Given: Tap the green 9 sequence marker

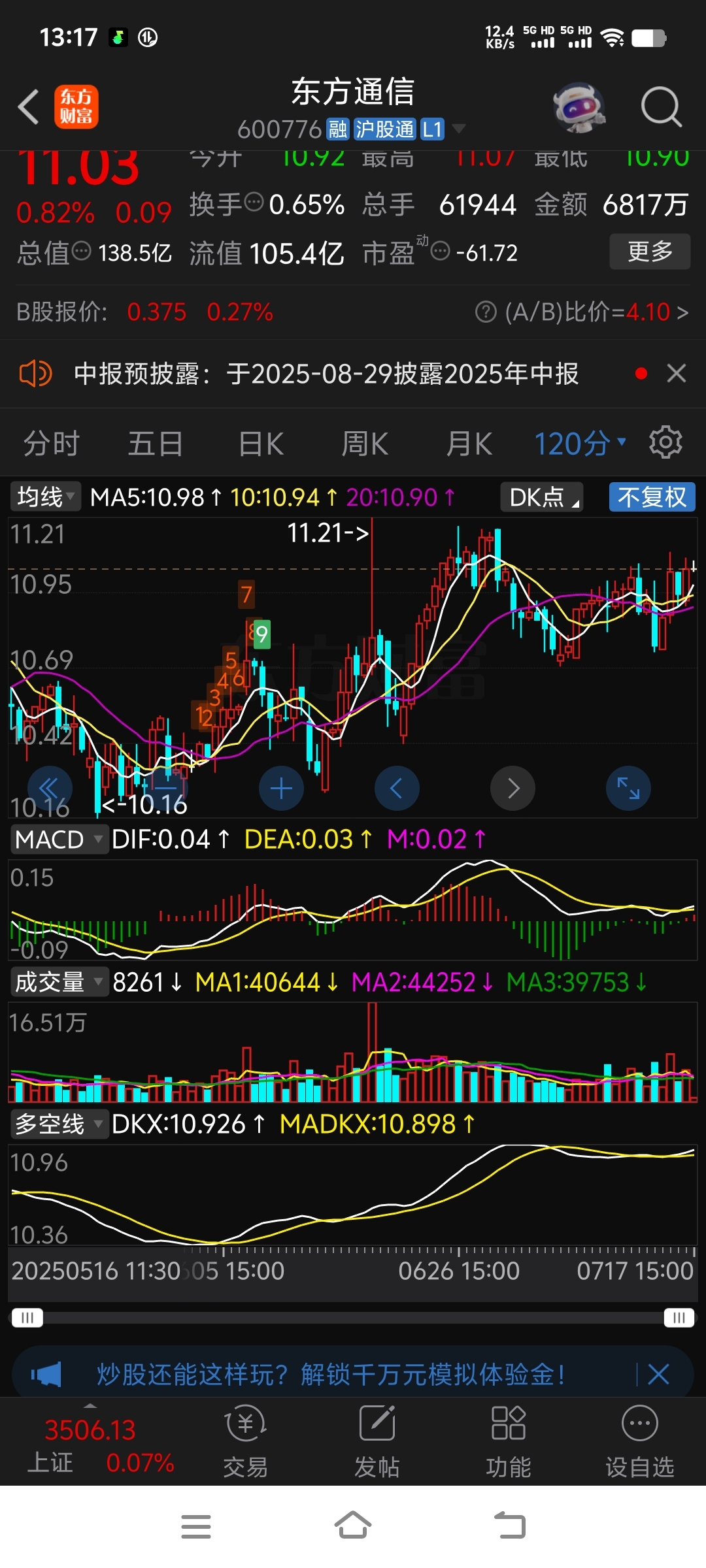Looking at the screenshot, I should 261,634.
